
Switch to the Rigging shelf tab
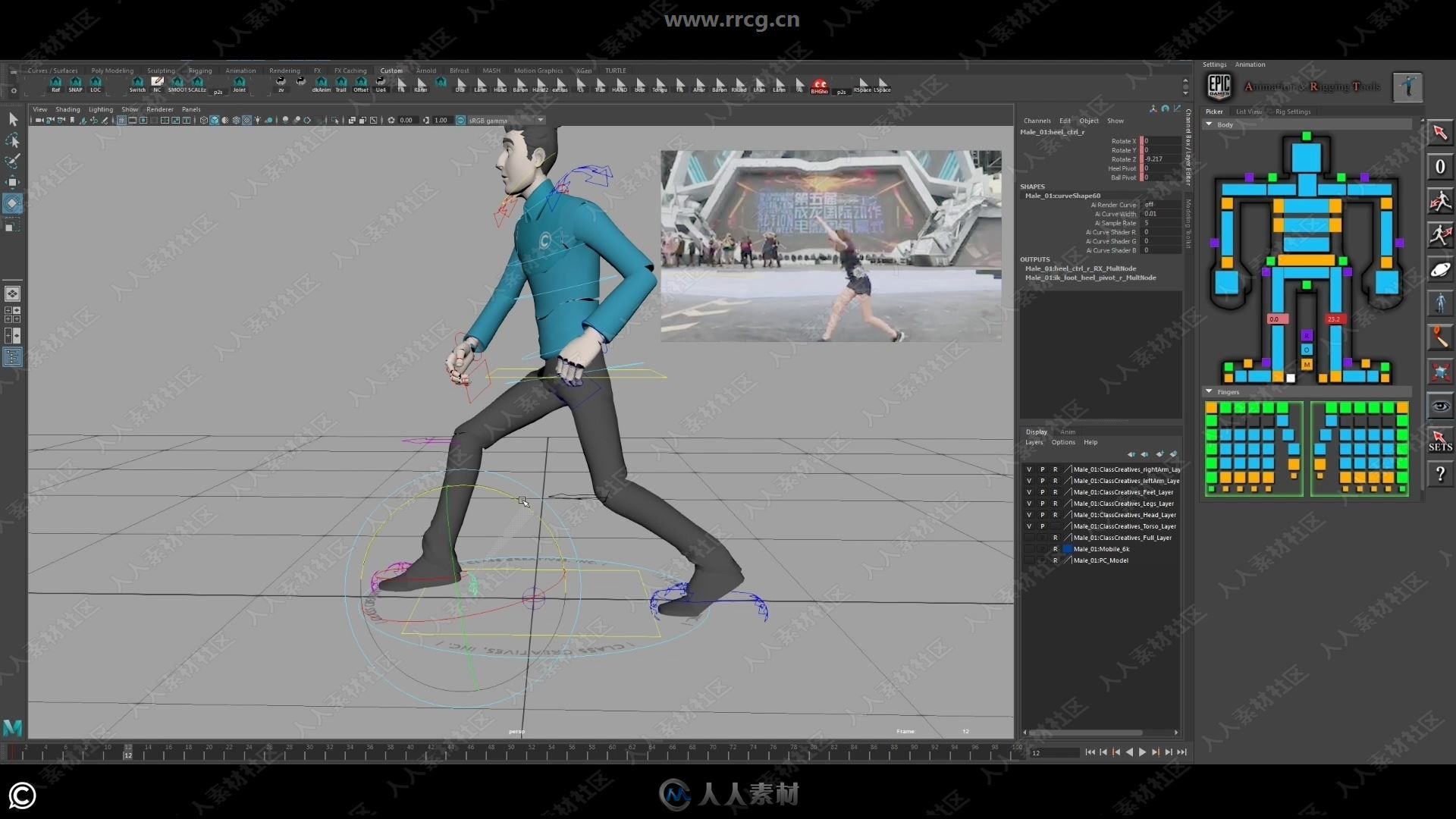coord(200,71)
